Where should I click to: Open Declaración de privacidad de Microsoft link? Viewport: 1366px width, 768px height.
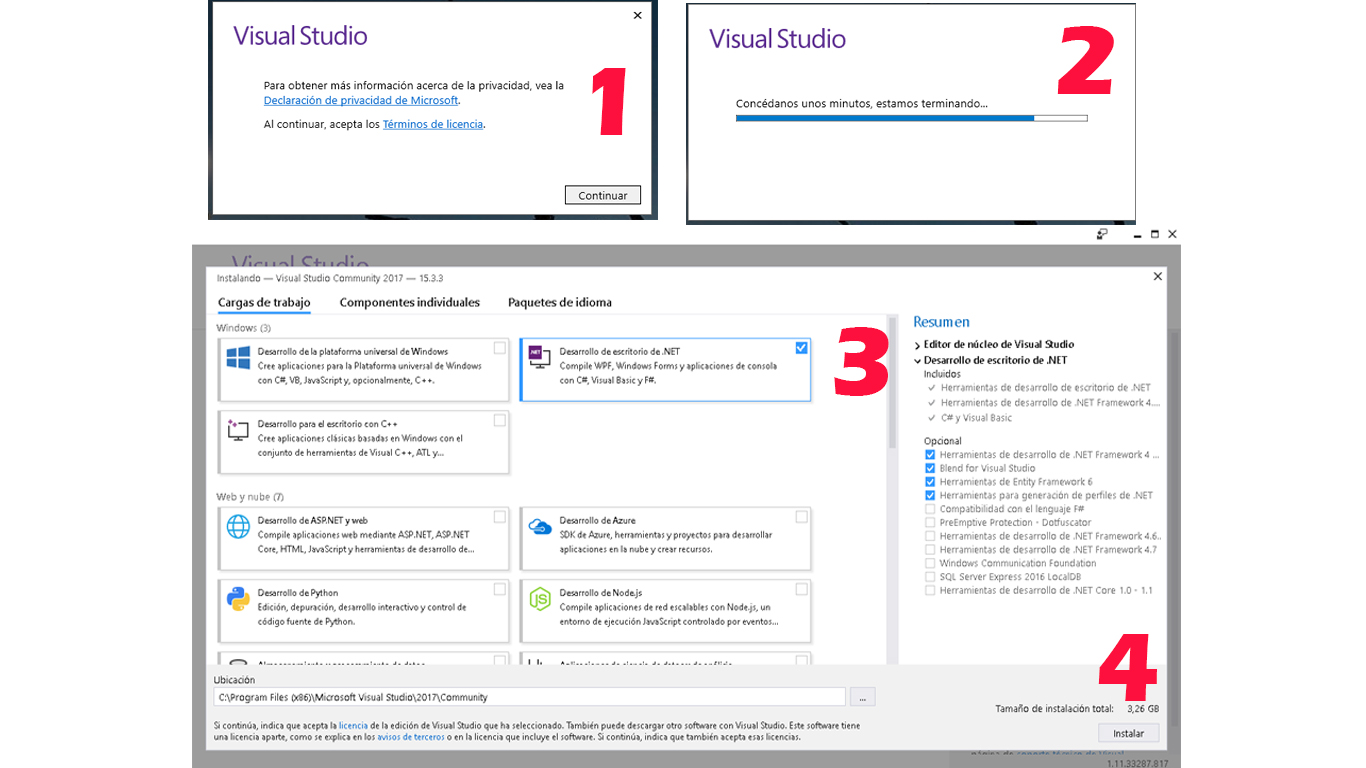(x=361, y=100)
